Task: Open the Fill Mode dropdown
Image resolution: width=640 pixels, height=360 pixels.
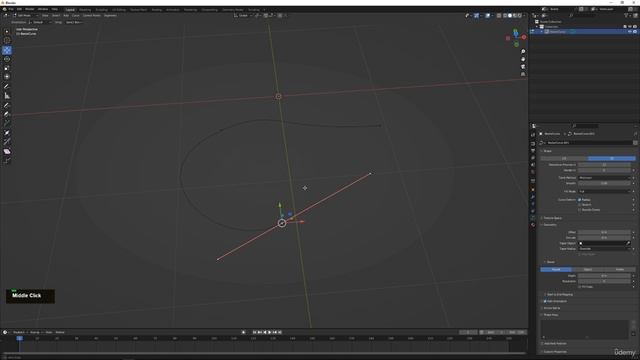Action: pyautogui.click(x=604, y=191)
